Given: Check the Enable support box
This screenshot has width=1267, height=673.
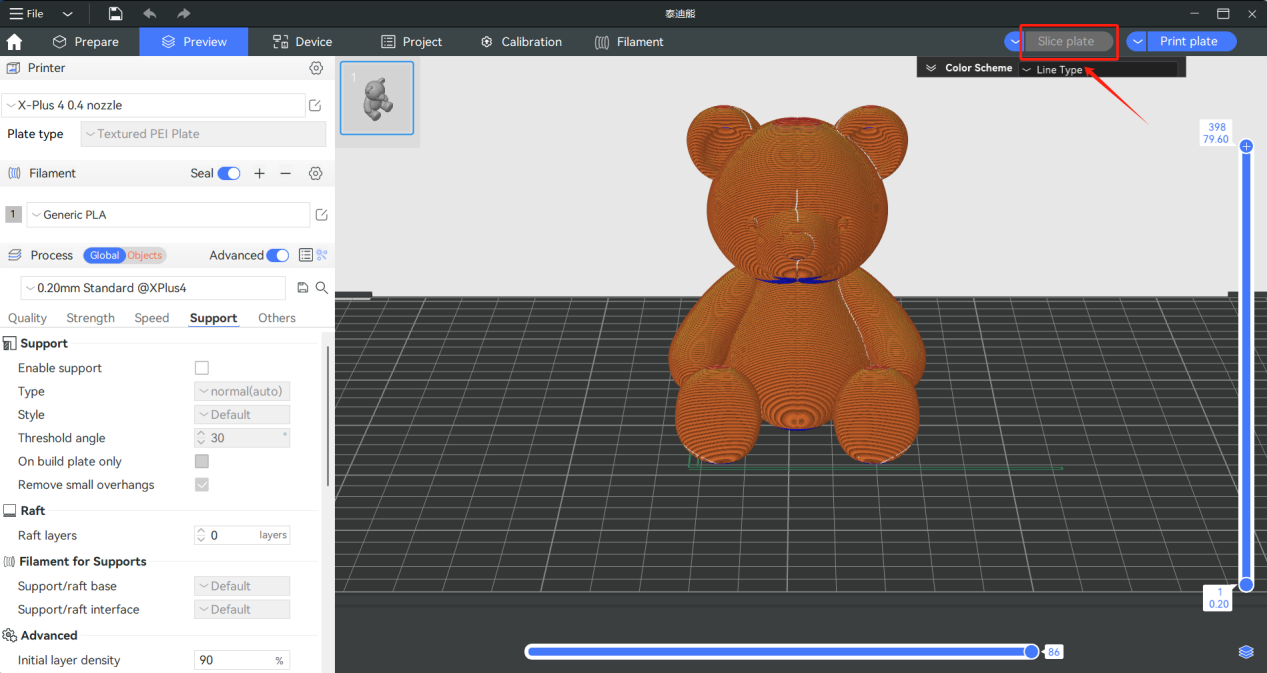Looking at the screenshot, I should tap(202, 368).
